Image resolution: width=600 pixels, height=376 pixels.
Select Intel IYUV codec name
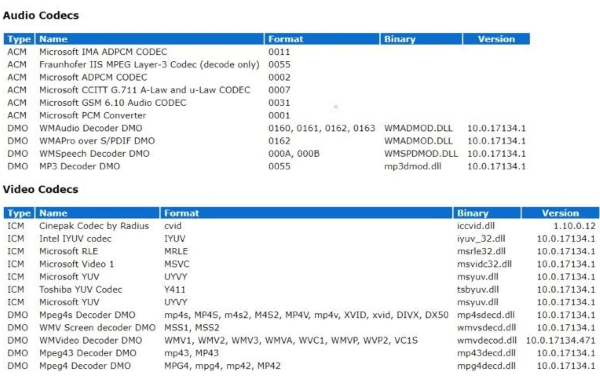[75, 239]
